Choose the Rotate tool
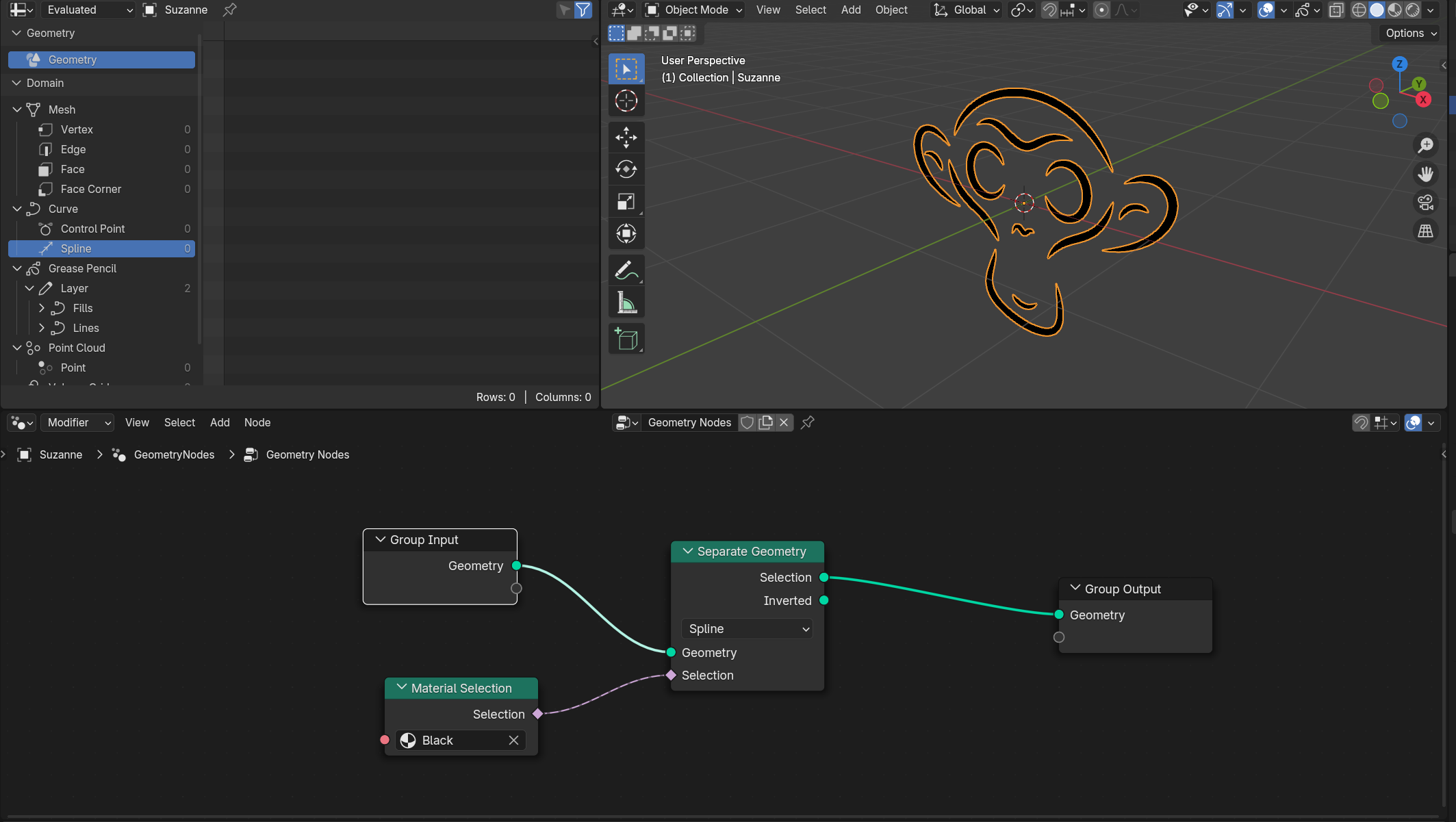The width and height of the screenshot is (1456, 822). coord(626,169)
